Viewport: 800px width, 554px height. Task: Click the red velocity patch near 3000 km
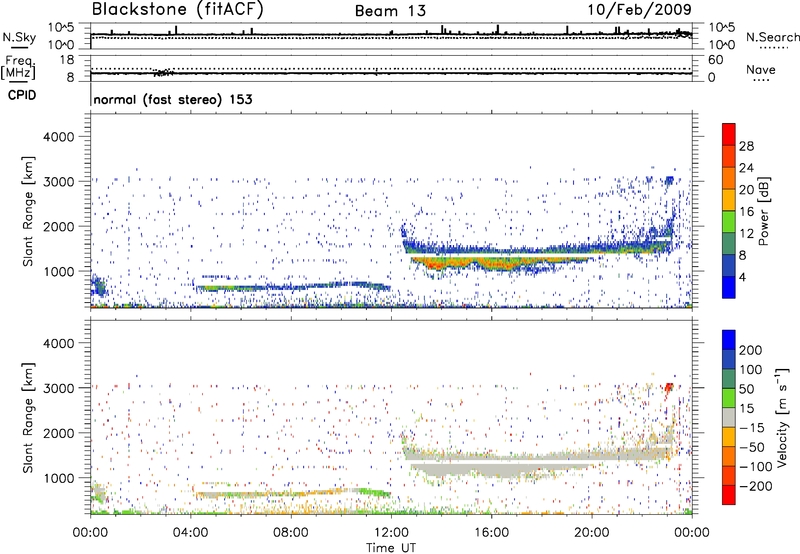tap(668, 387)
